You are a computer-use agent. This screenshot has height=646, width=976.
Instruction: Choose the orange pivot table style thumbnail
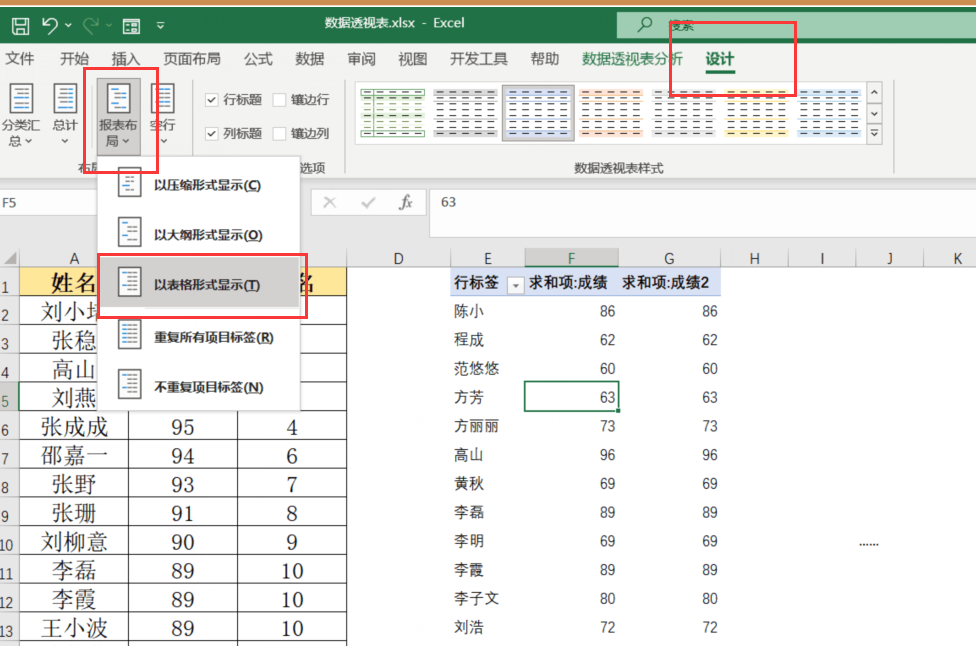pos(611,113)
